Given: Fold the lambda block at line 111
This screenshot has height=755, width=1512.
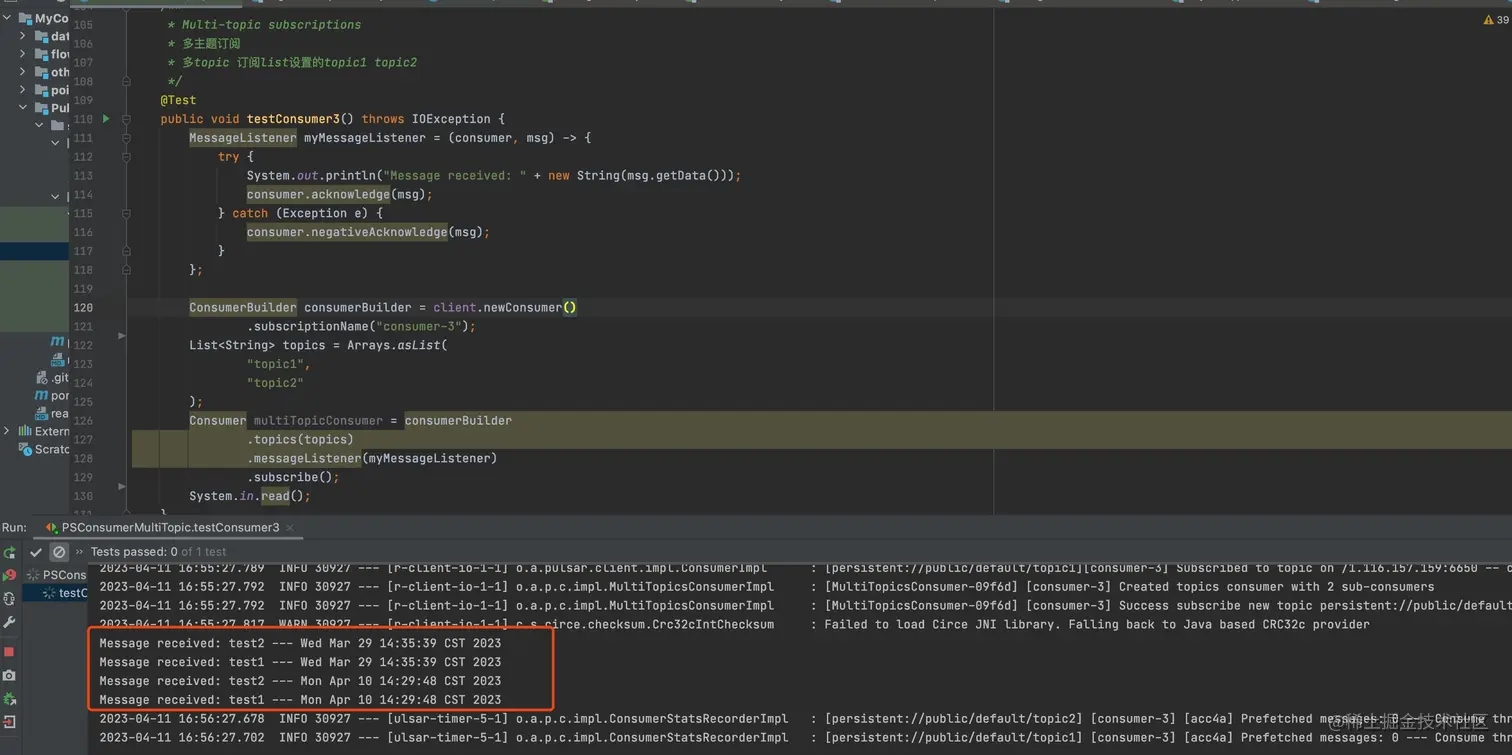Looking at the screenshot, I should [126, 138].
